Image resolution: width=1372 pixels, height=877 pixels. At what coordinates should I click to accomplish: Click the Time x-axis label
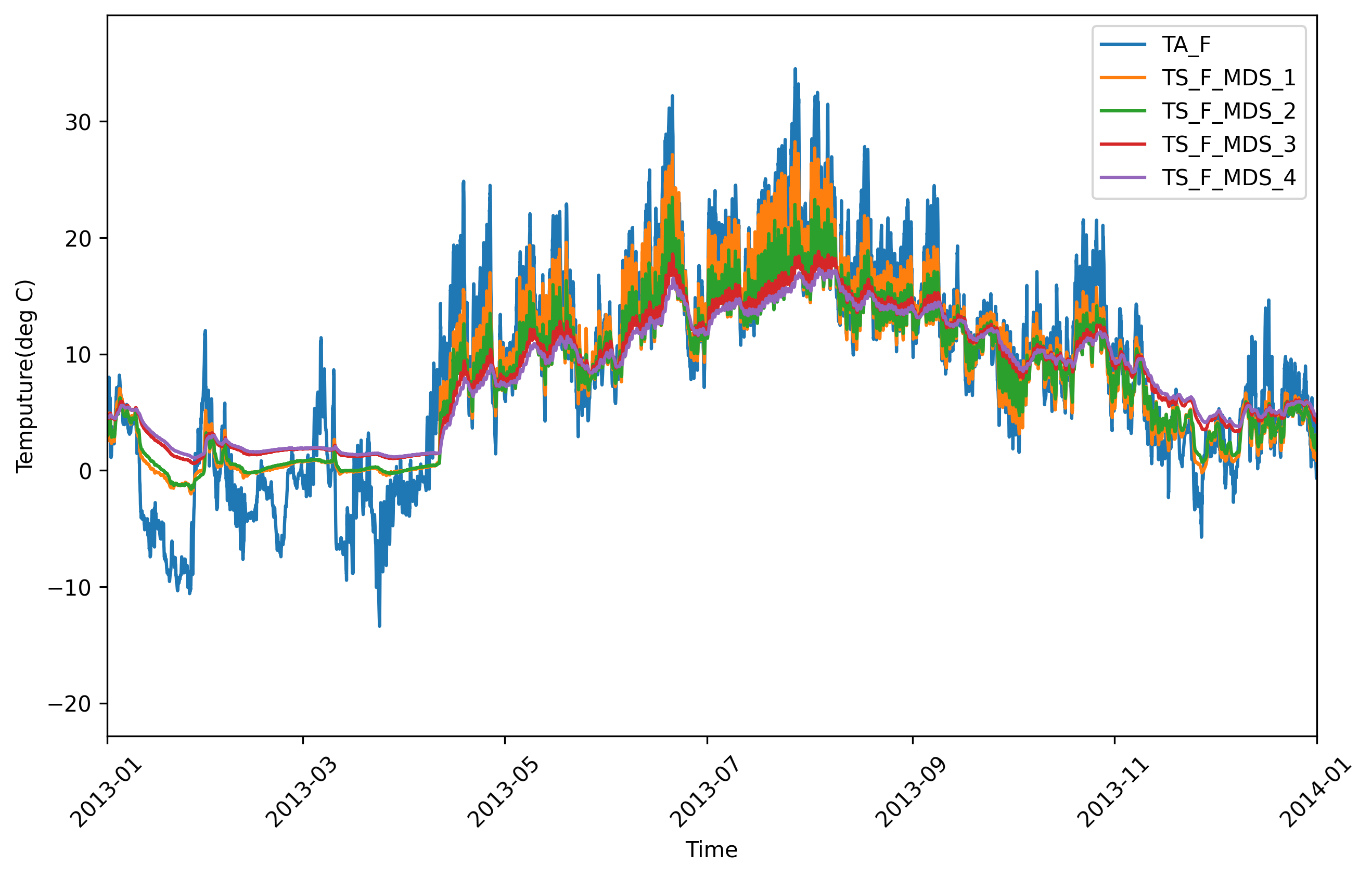pyautogui.click(x=711, y=849)
